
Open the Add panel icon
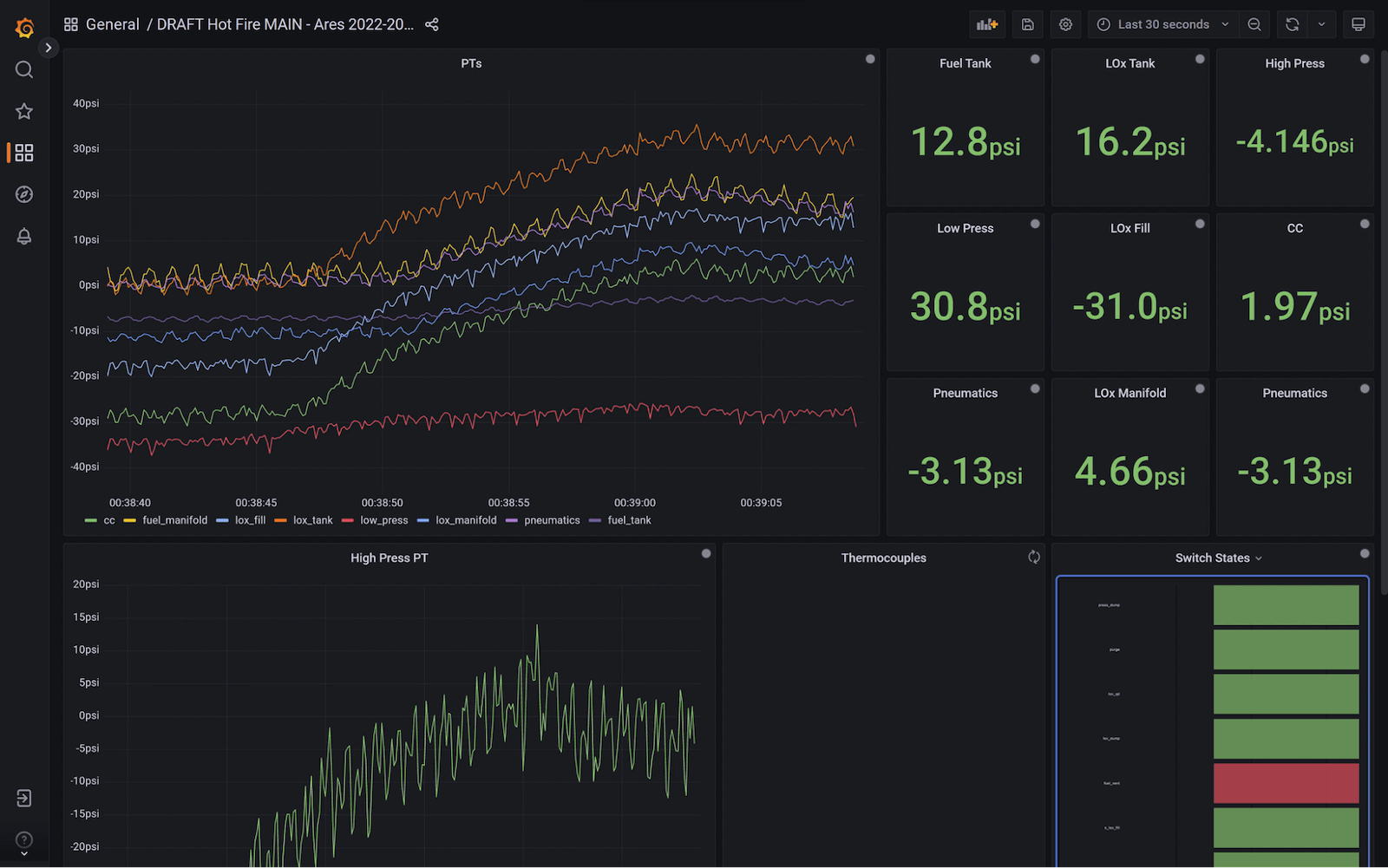coord(987,23)
